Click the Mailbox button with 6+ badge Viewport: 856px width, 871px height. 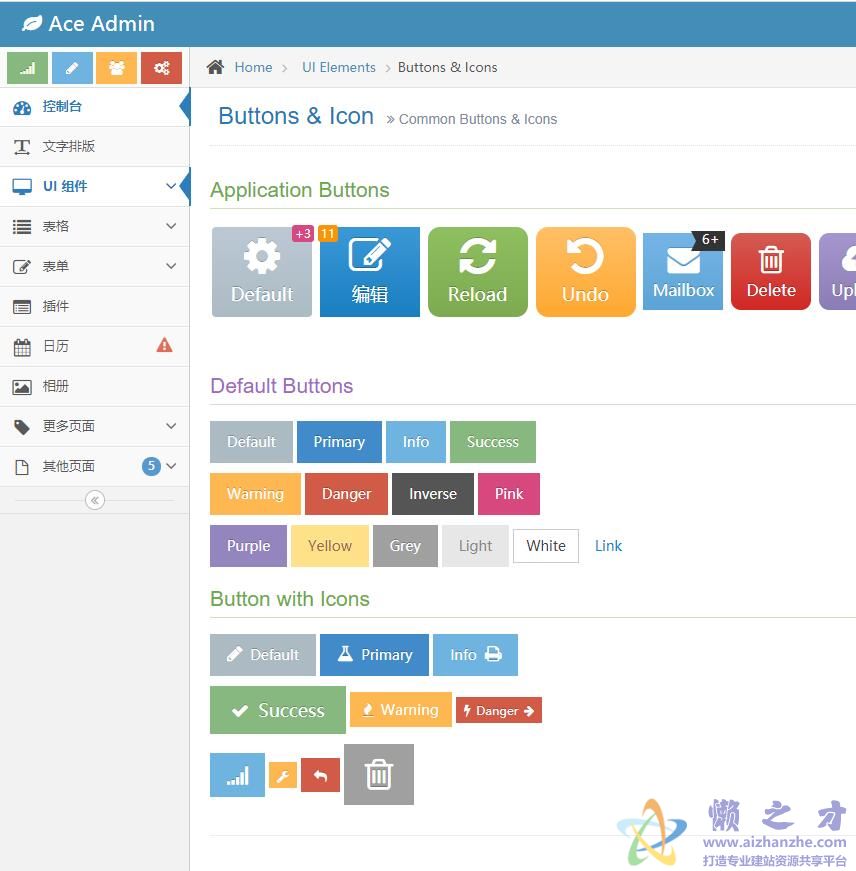tap(683, 272)
